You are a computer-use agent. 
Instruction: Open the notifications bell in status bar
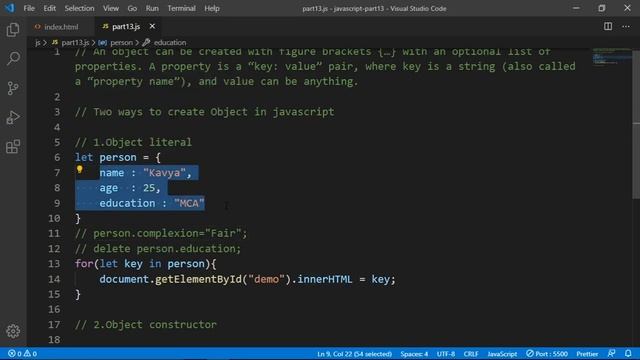click(628, 353)
